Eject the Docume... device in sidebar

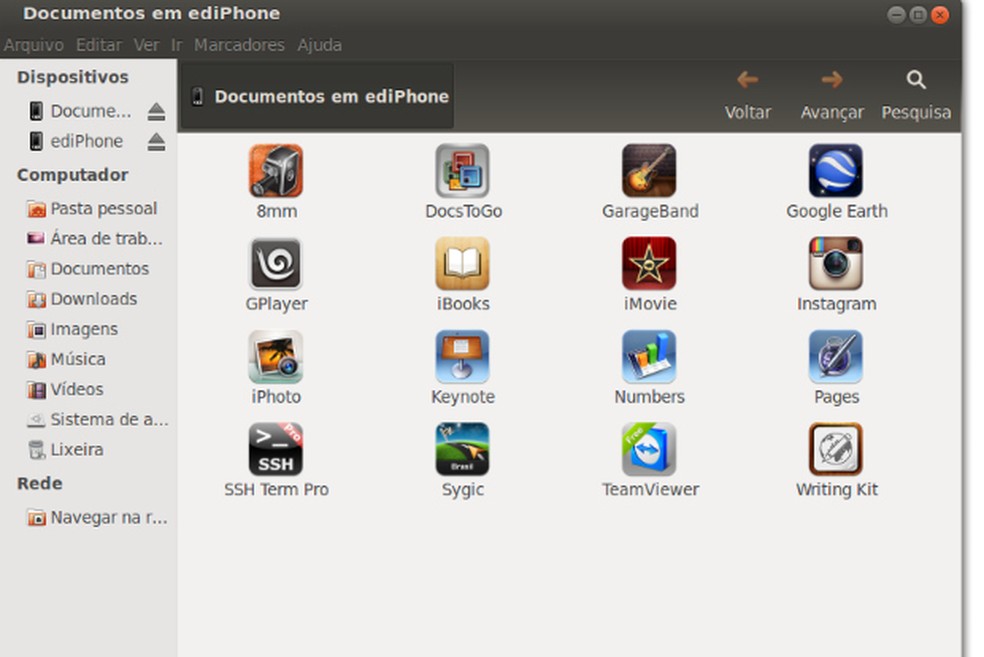click(x=156, y=111)
